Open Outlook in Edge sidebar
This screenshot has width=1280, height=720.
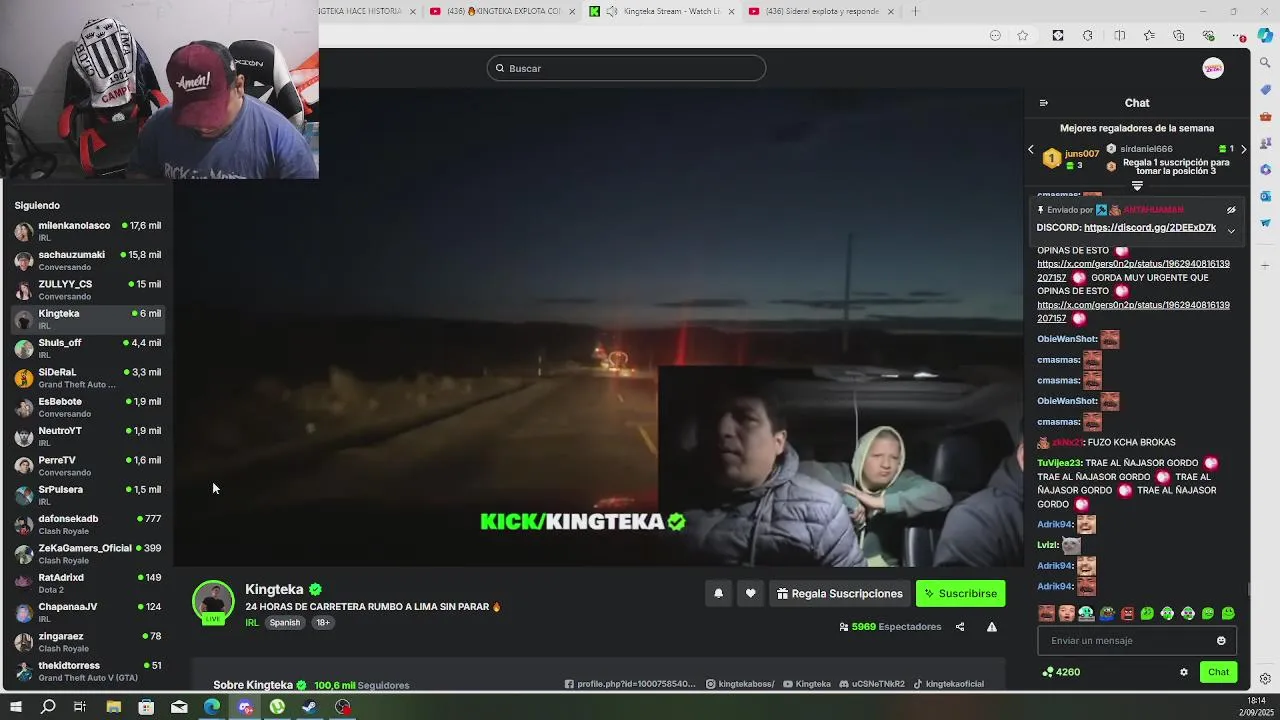[x=1265, y=196]
